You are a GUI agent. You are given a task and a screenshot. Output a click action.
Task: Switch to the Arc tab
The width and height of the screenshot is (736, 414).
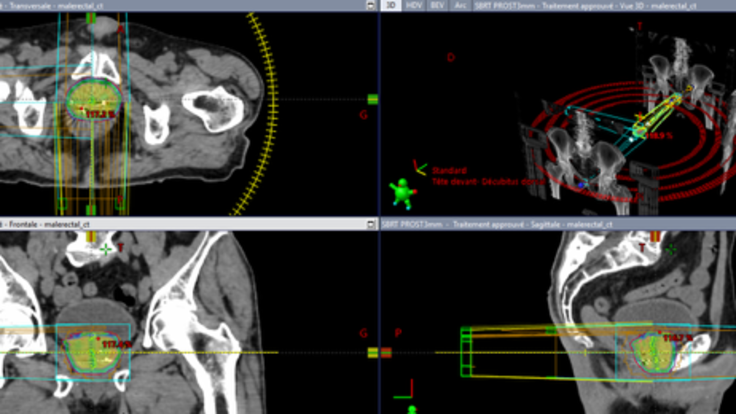[460, 6]
